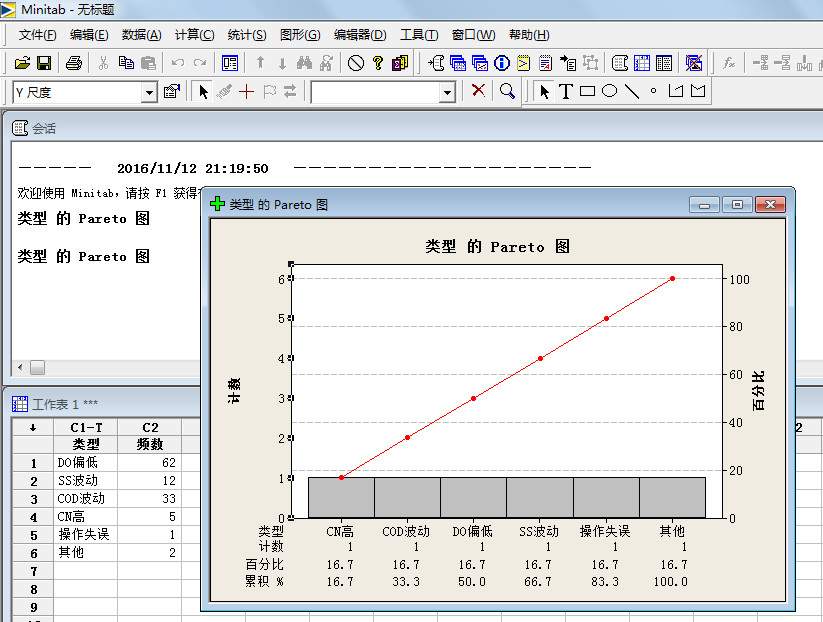This screenshot has height=622, width=823.
Task: Click the first session heading 类型 的 Pareto 图
Action: click(x=83, y=218)
